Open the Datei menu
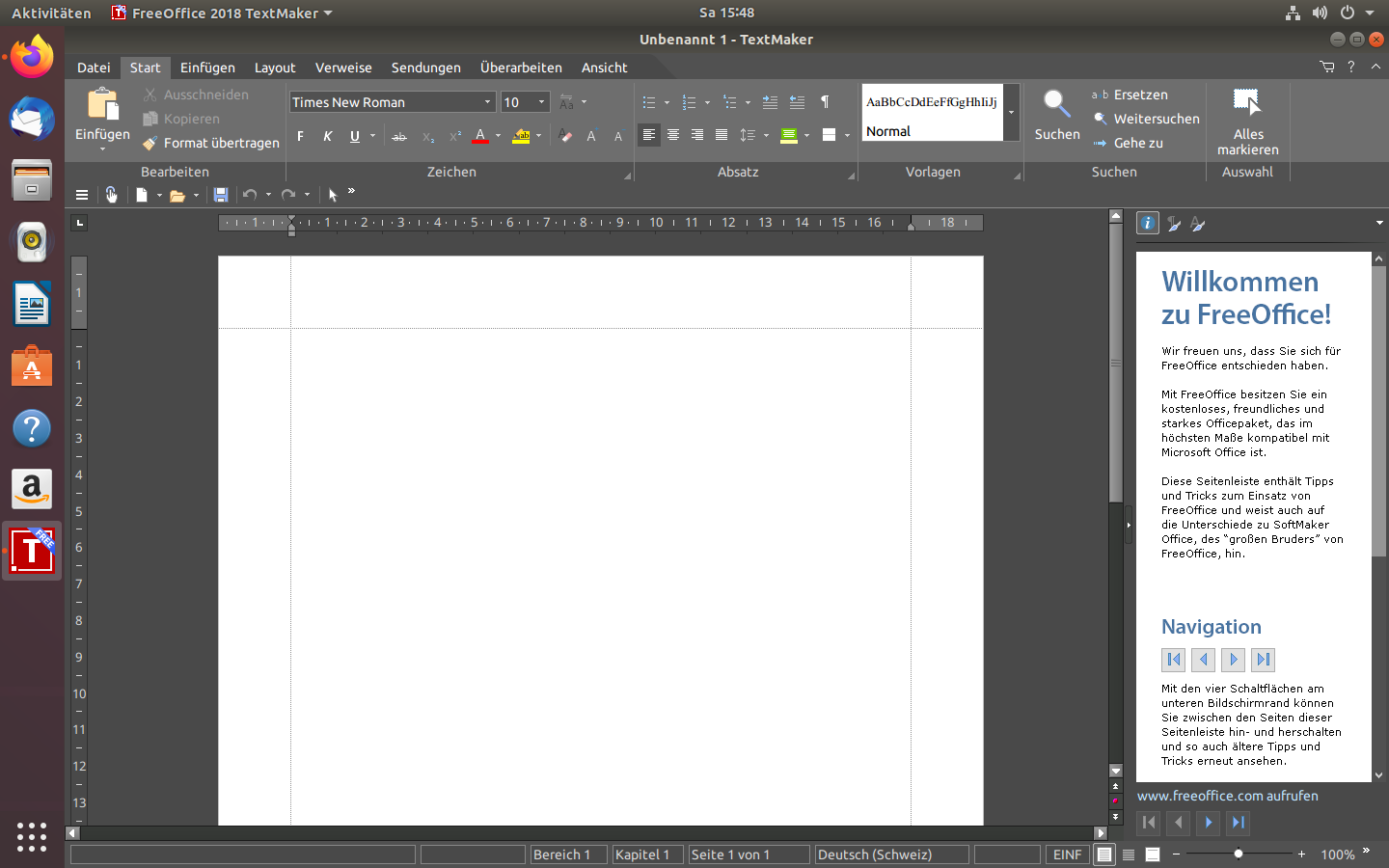The width and height of the screenshot is (1389, 868). 94,68
